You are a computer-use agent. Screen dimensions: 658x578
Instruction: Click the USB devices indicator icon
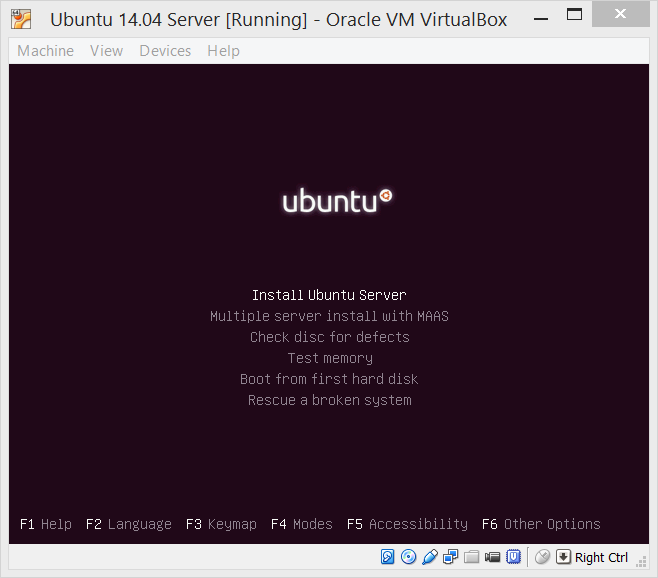(430, 557)
